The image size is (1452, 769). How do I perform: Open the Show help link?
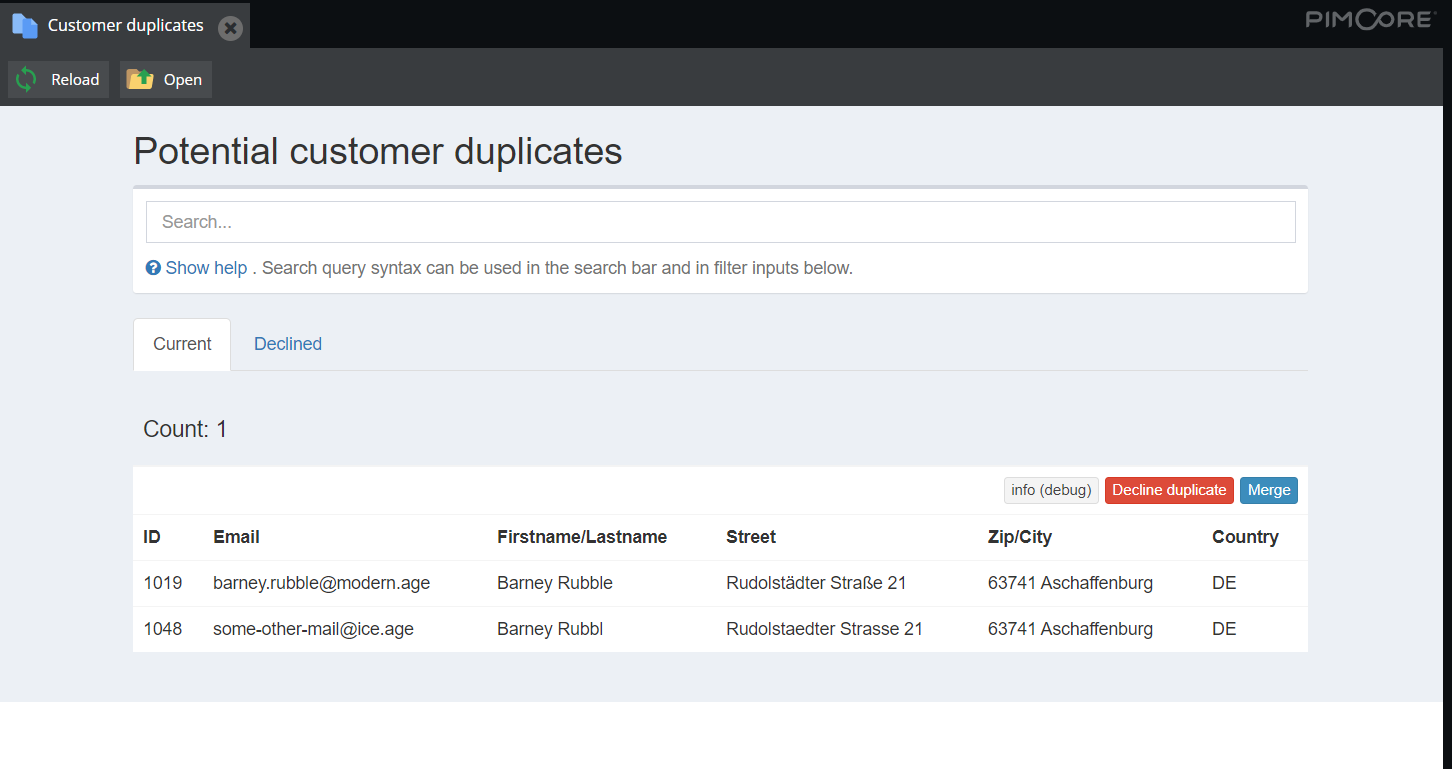click(x=206, y=268)
